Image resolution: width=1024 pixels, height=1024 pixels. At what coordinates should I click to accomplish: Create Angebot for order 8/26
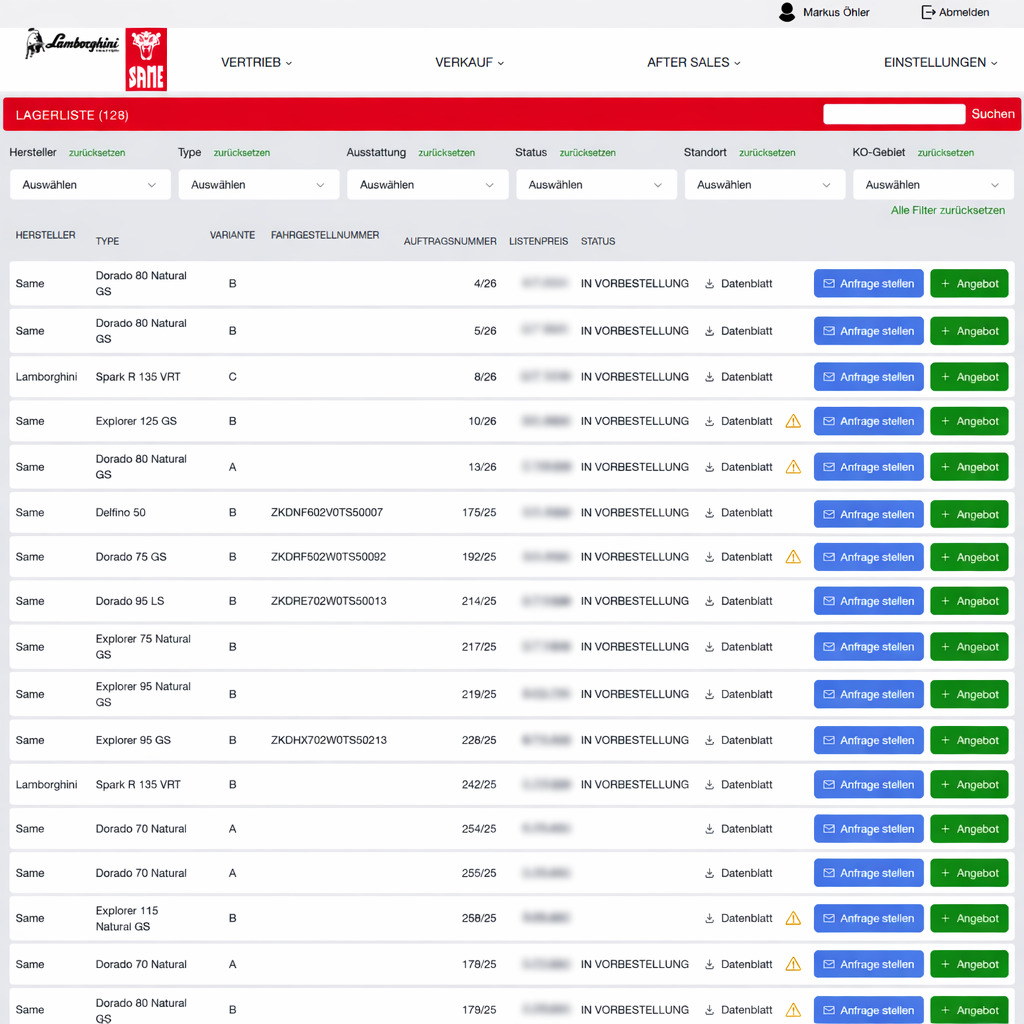coord(969,377)
